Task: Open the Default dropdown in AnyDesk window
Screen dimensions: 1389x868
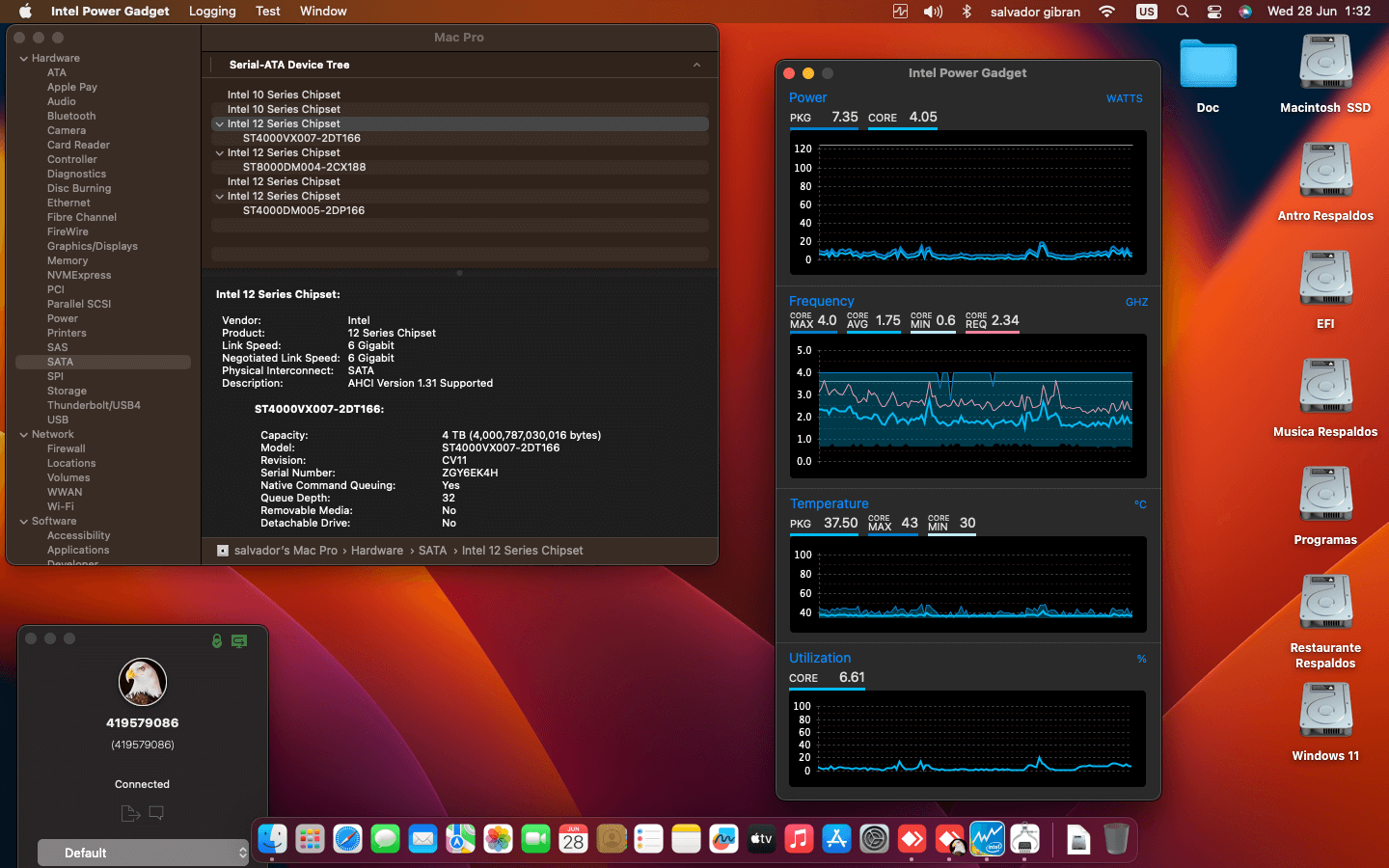Action: click(x=143, y=853)
